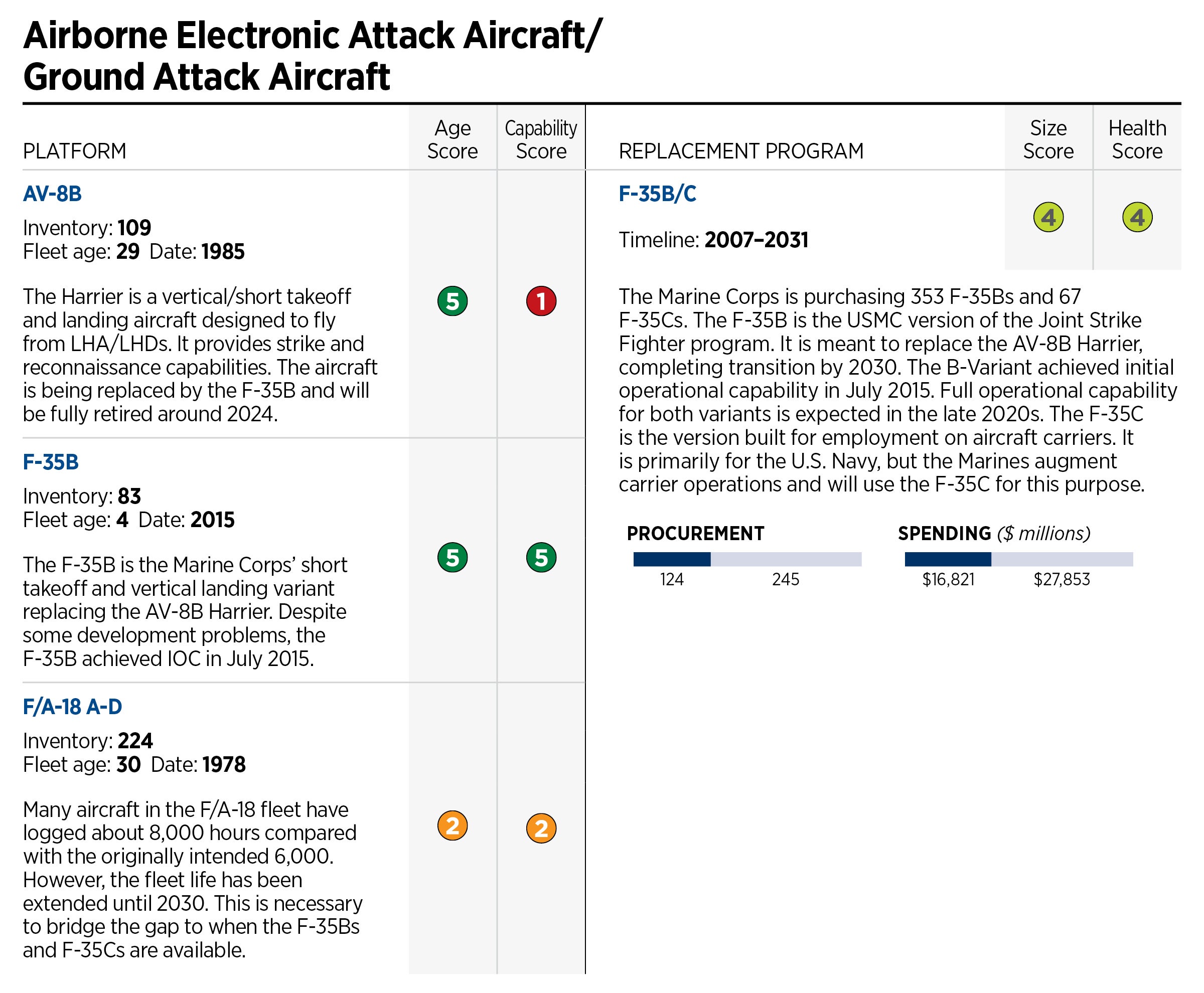Open the F-35B/C replacement program heading
The image size is (1204, 993).
pyautogui.click(x=657, y=194)
